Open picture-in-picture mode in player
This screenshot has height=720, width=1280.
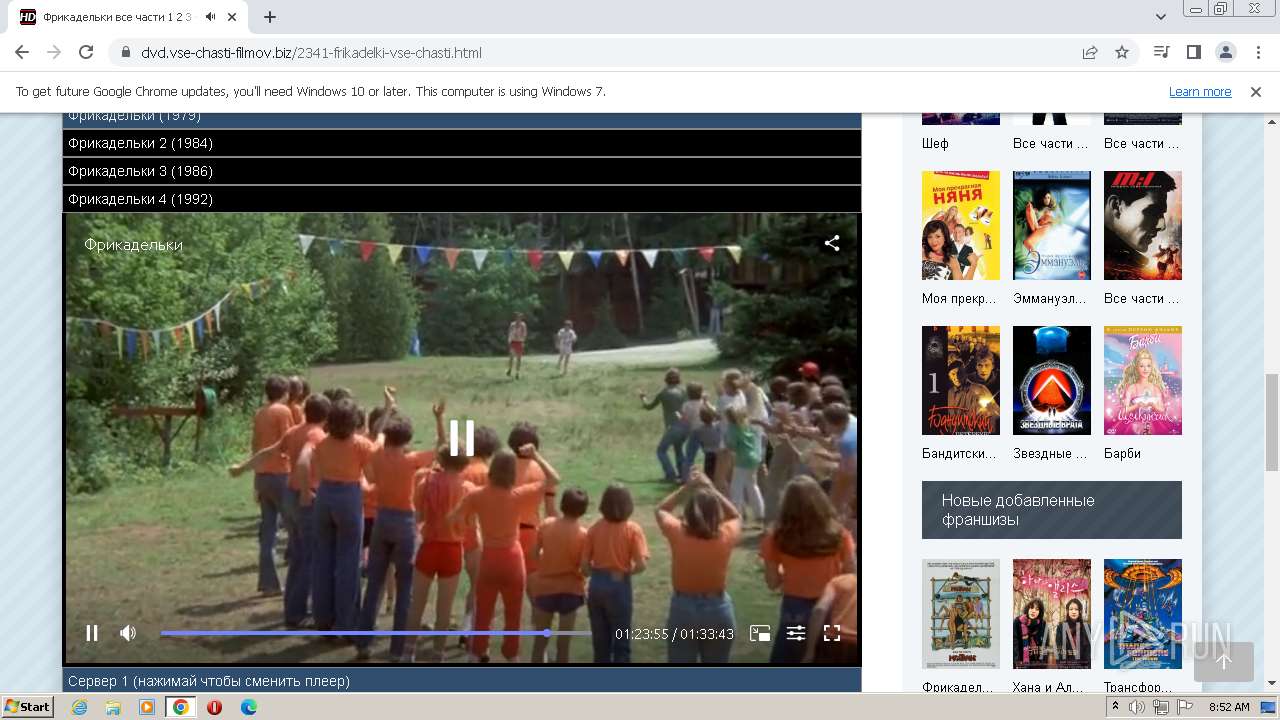tap(760, 633)
